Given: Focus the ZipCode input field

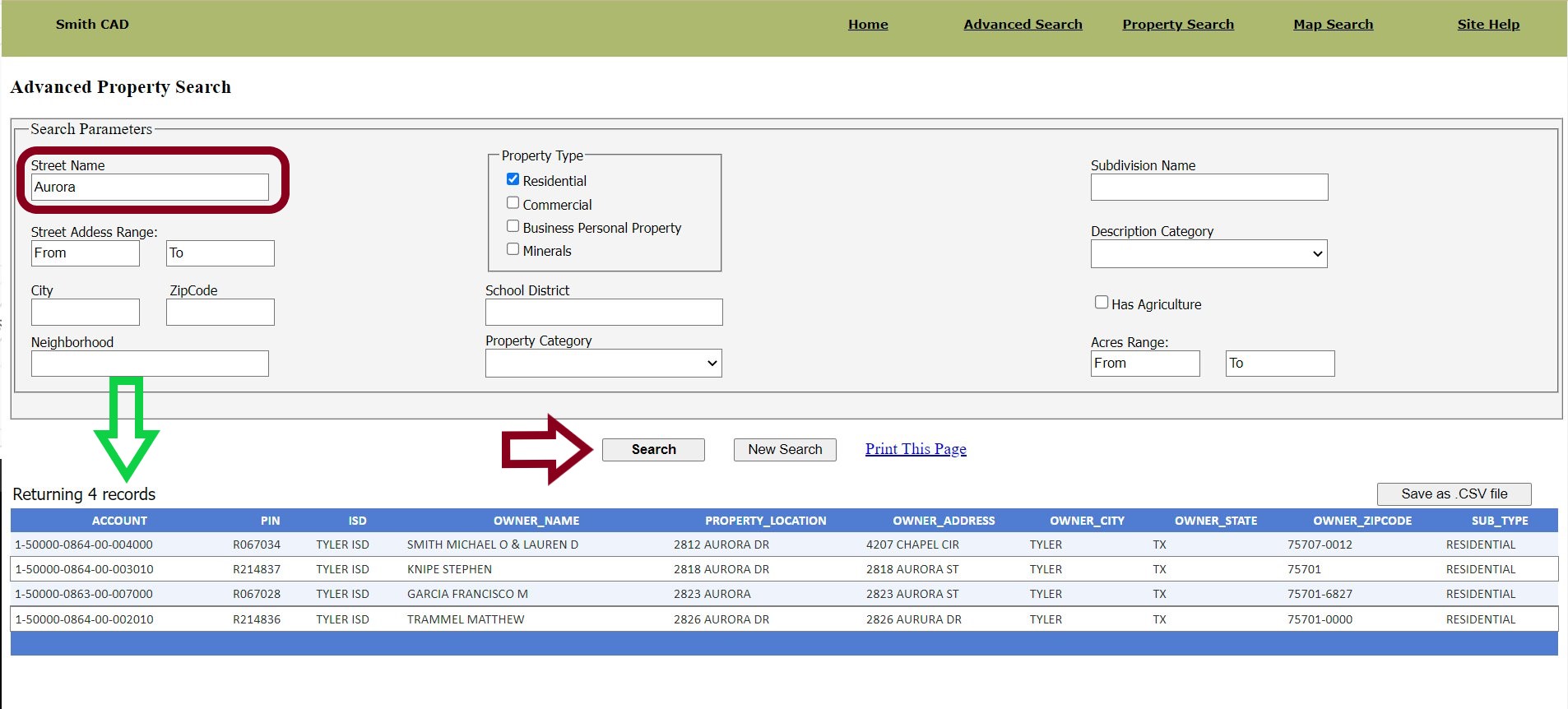Looking at the screenshot, I should pyautogui.click(x=220, y=313).
